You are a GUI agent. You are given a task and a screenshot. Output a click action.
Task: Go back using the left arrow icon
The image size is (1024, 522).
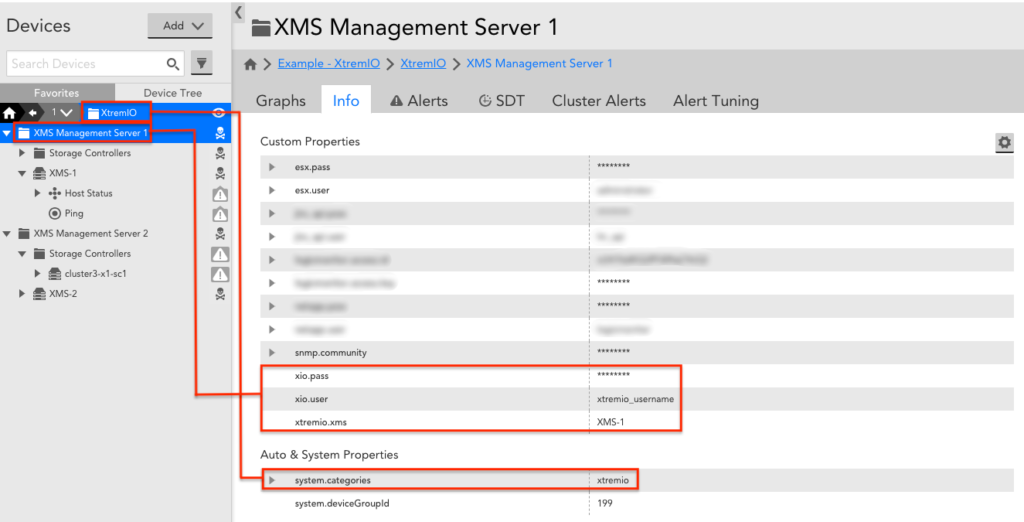(x=31, y=113)
